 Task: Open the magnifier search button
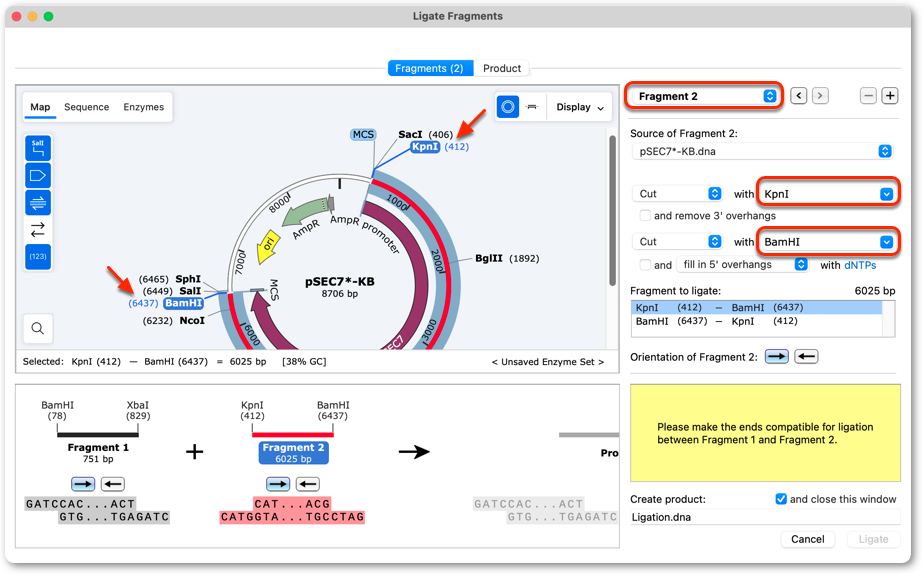tap(38, 328)
